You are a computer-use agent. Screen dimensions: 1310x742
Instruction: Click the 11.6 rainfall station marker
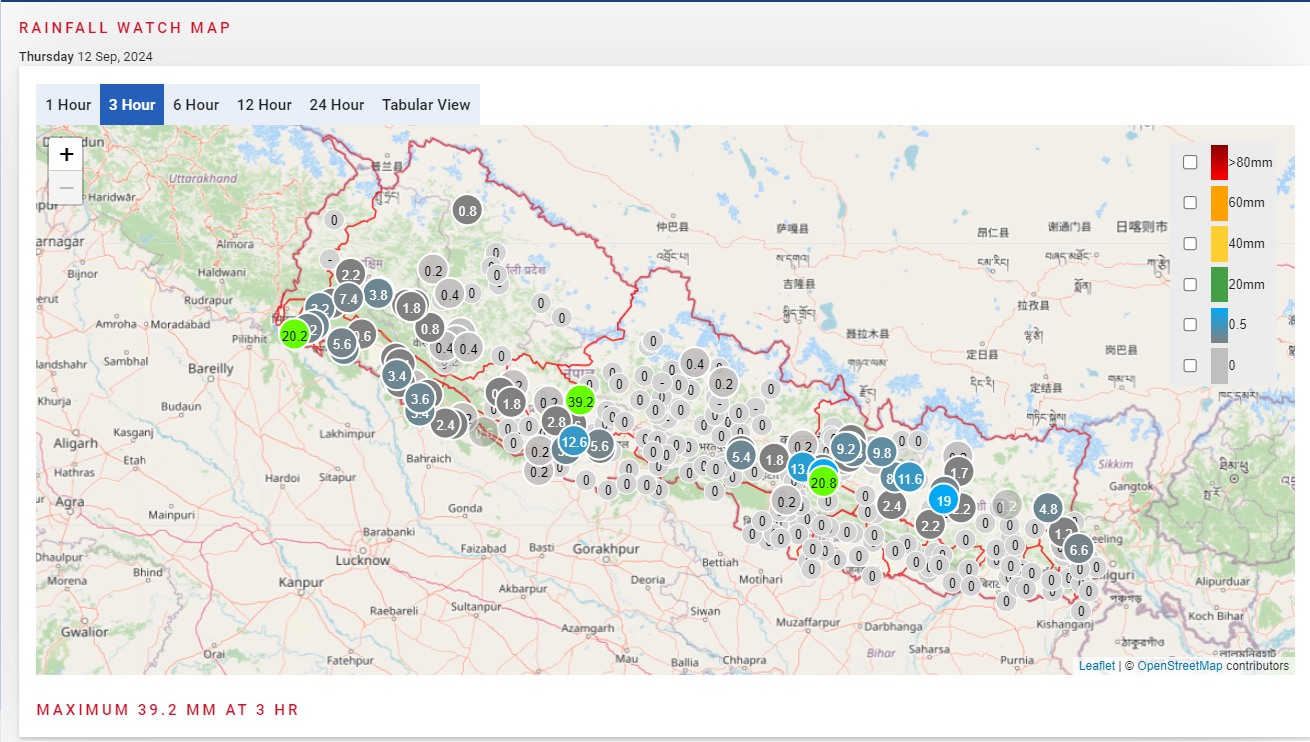tap(909, 479)
